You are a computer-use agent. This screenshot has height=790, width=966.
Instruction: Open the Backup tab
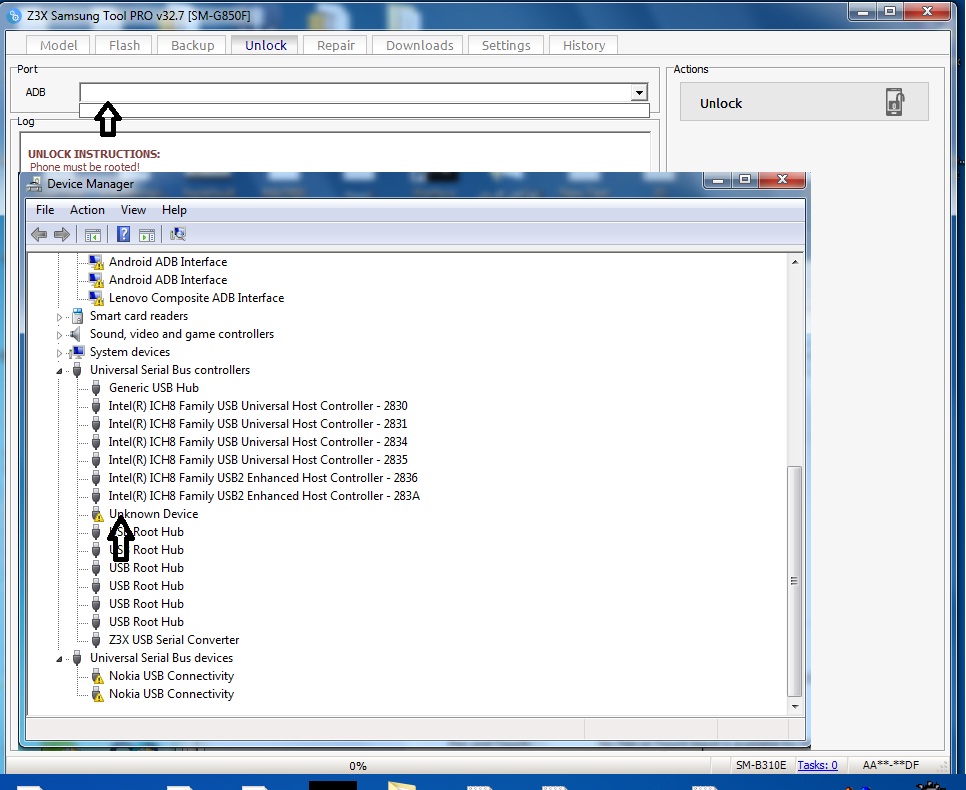[x=192, y=45]
